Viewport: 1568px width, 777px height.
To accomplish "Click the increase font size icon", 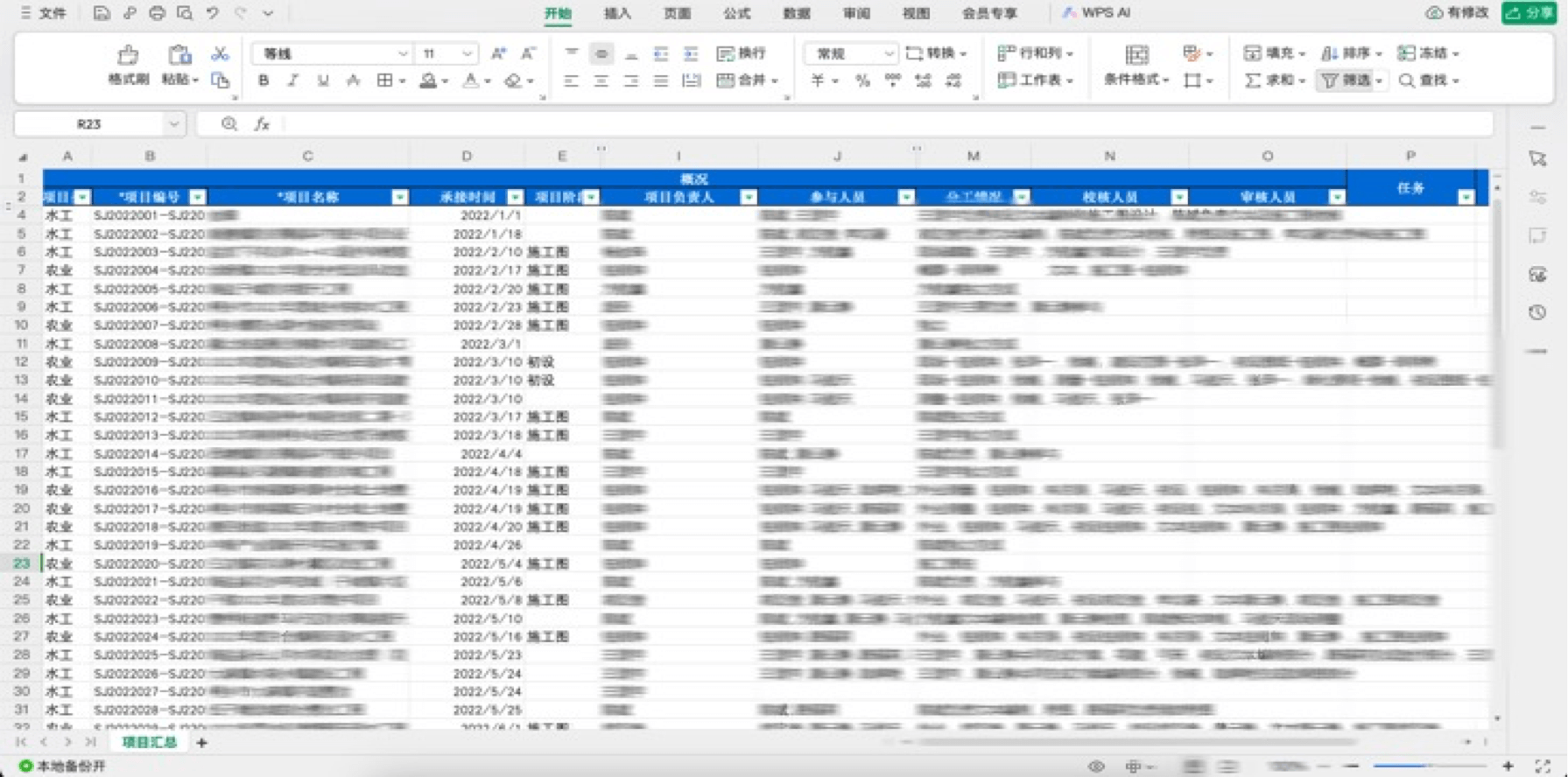I will [498, 53].
